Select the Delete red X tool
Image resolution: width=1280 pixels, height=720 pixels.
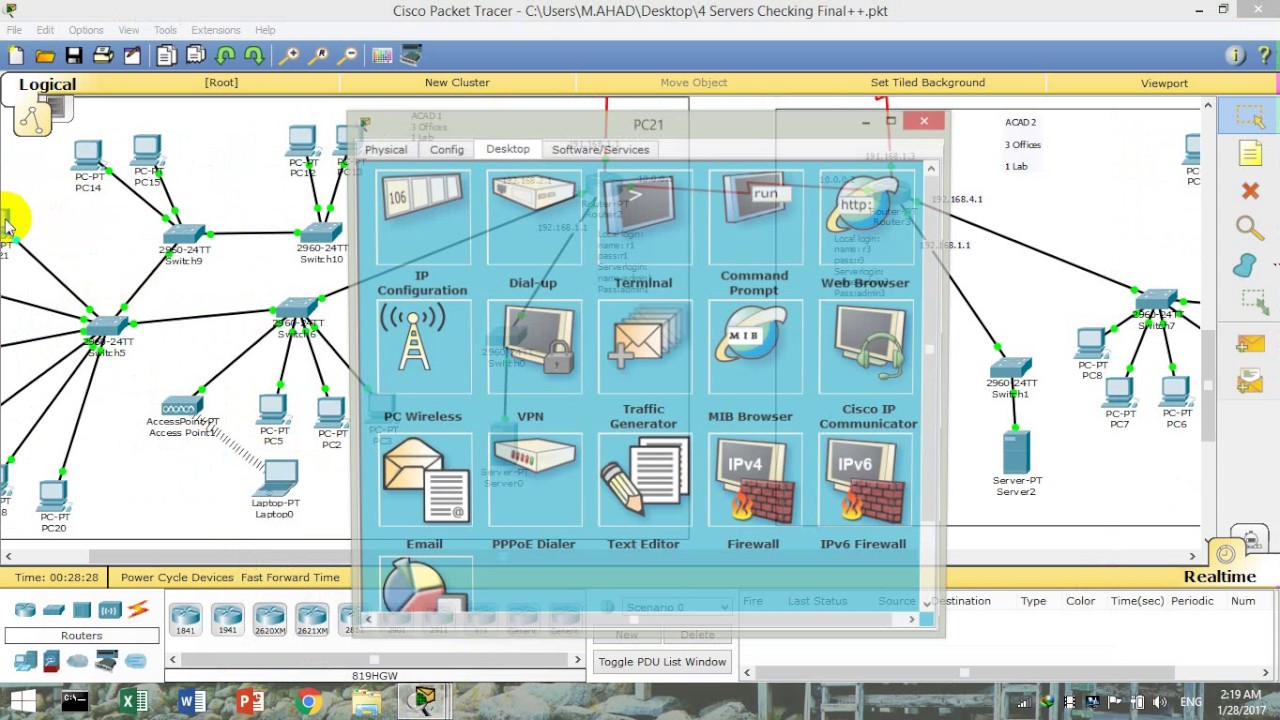click(1250, 190)
